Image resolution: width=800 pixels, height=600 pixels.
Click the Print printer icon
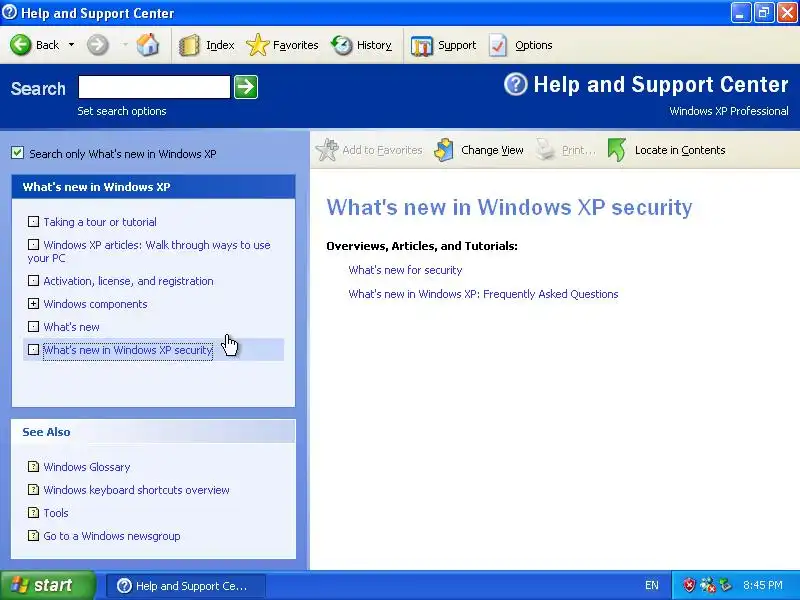pos(545,150)
